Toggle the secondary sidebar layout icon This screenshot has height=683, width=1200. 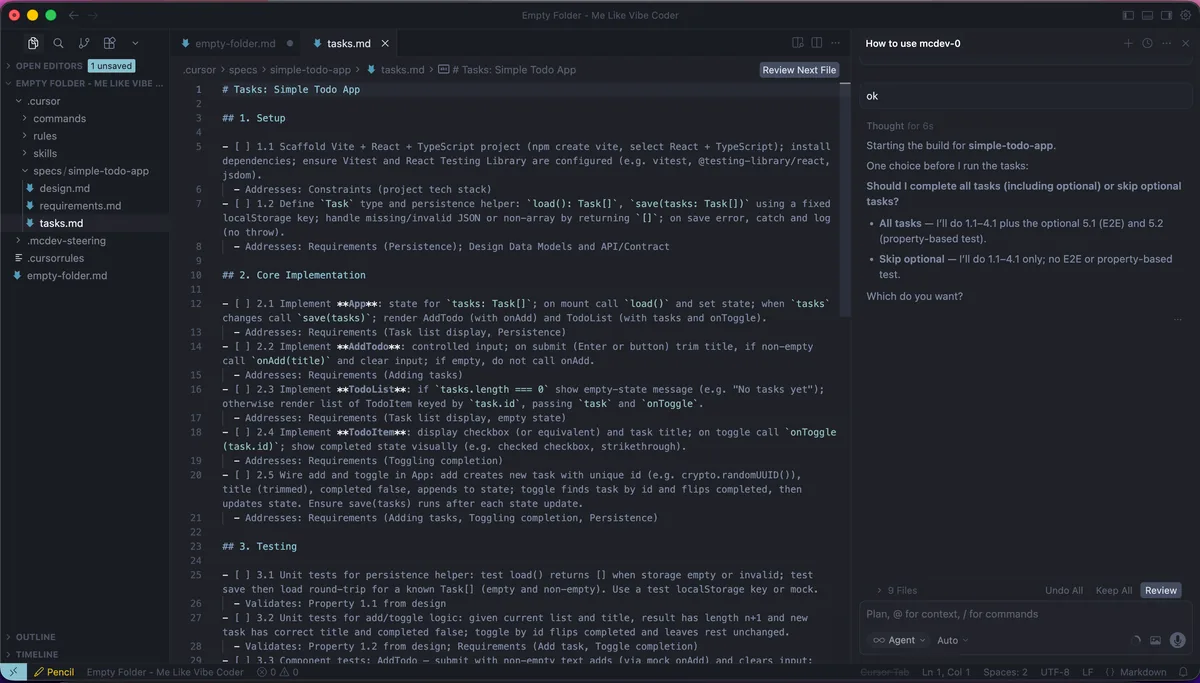click(x=1167, y=15)
